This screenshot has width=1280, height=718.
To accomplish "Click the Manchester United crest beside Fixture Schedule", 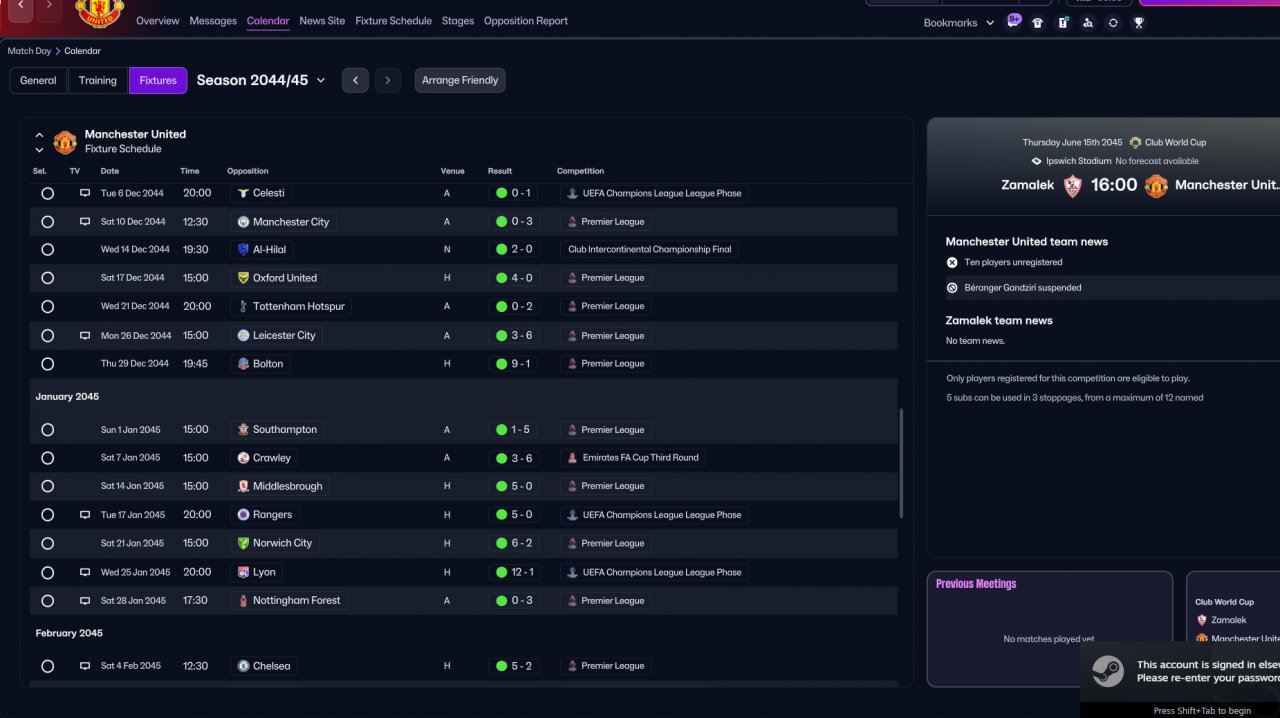I will (65, 142).
